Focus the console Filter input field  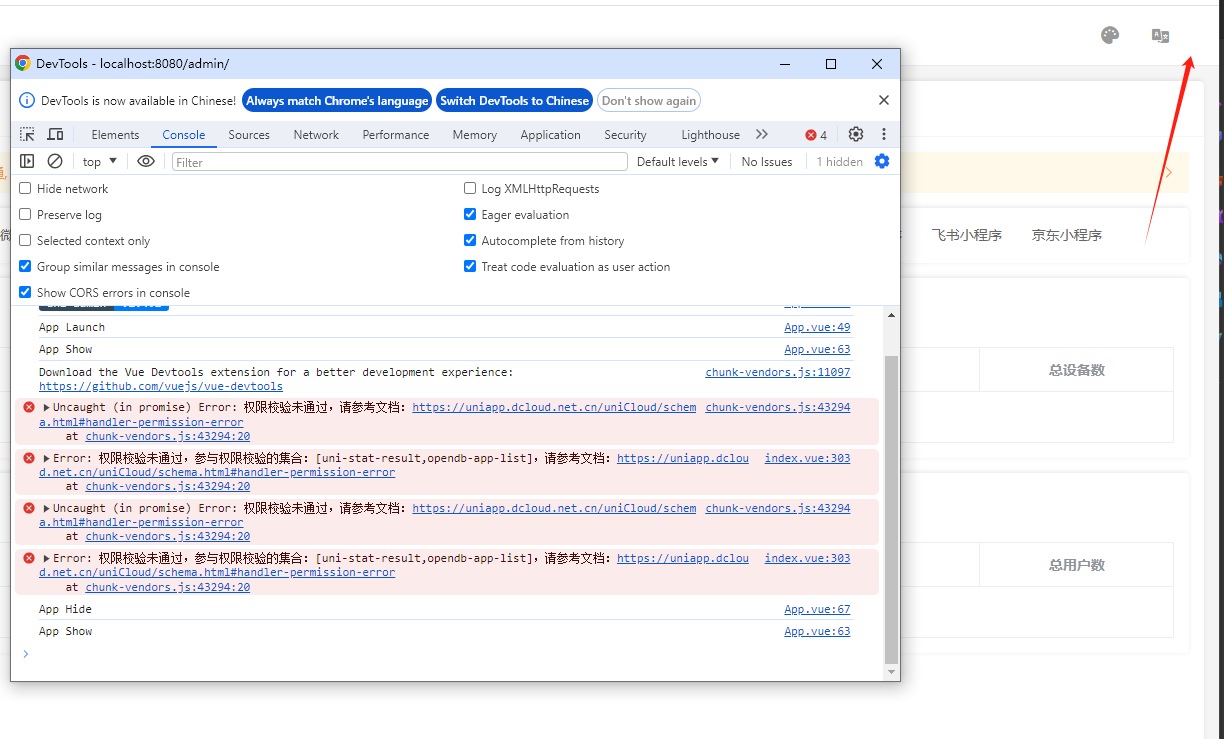pyautogui.click(x=400, y=162)
